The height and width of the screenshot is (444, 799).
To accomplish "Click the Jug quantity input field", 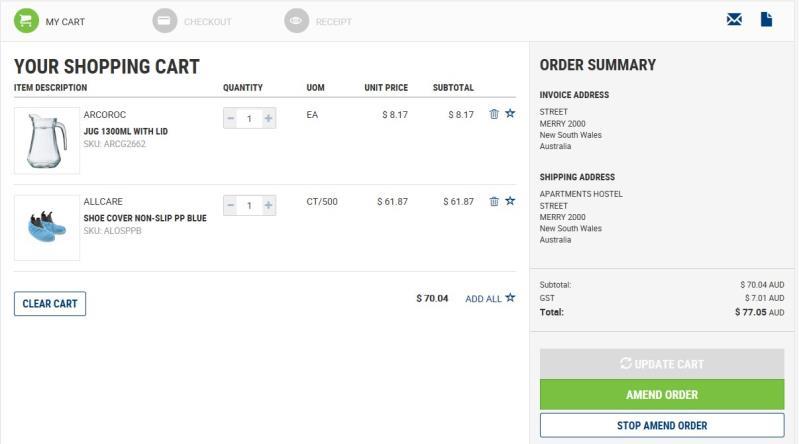I will 249,119.
